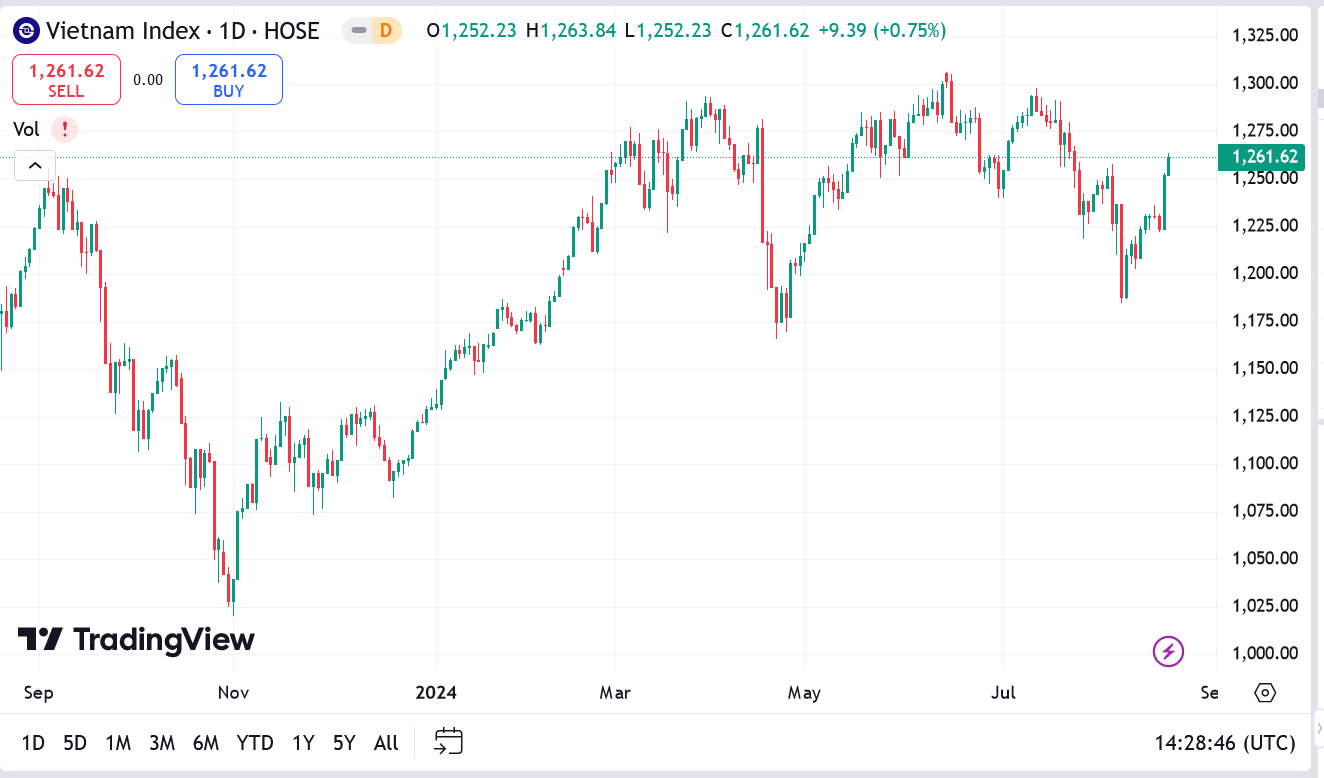1324x778 pixels.
Task: Select the 1Y time range
Action: pyautogui.click(x=303, y=743)
